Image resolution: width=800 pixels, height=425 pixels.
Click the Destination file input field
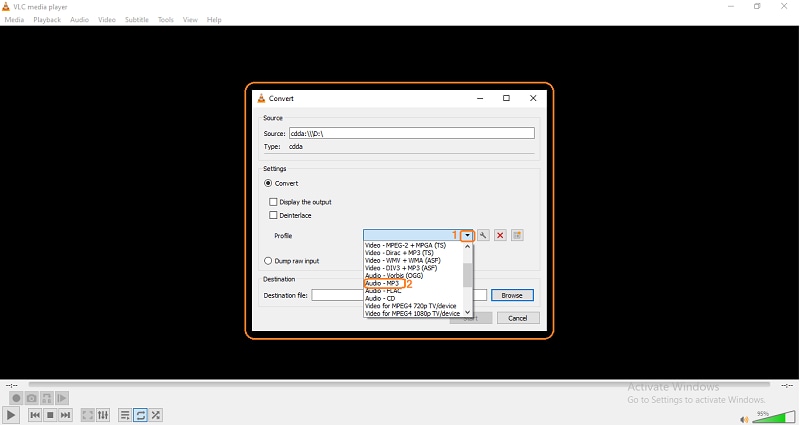point(399,295)
